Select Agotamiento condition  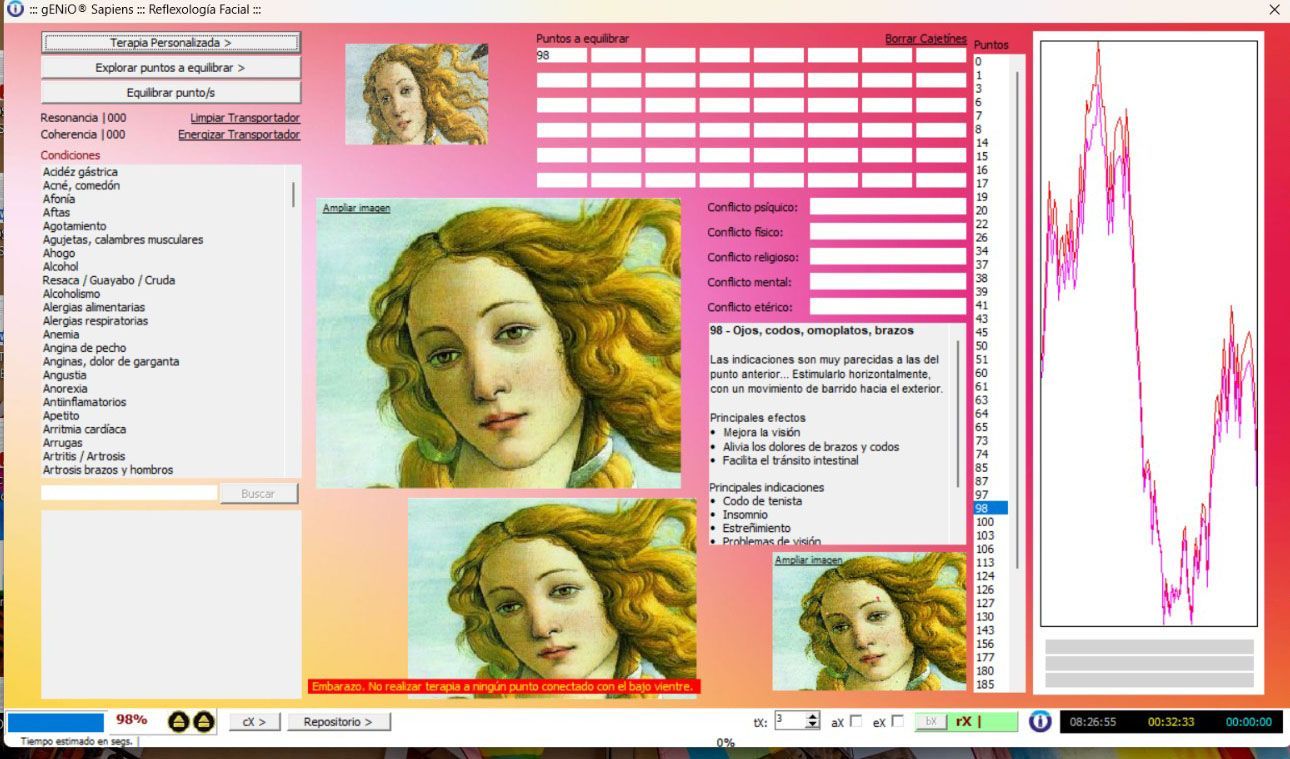[x=74, y=226]
